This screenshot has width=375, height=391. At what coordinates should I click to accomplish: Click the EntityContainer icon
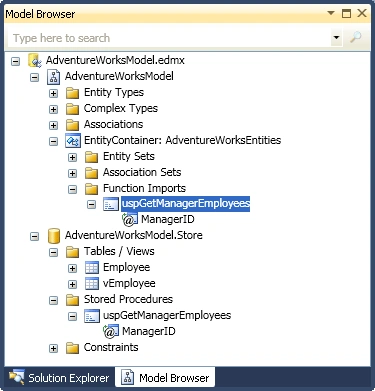73,141
